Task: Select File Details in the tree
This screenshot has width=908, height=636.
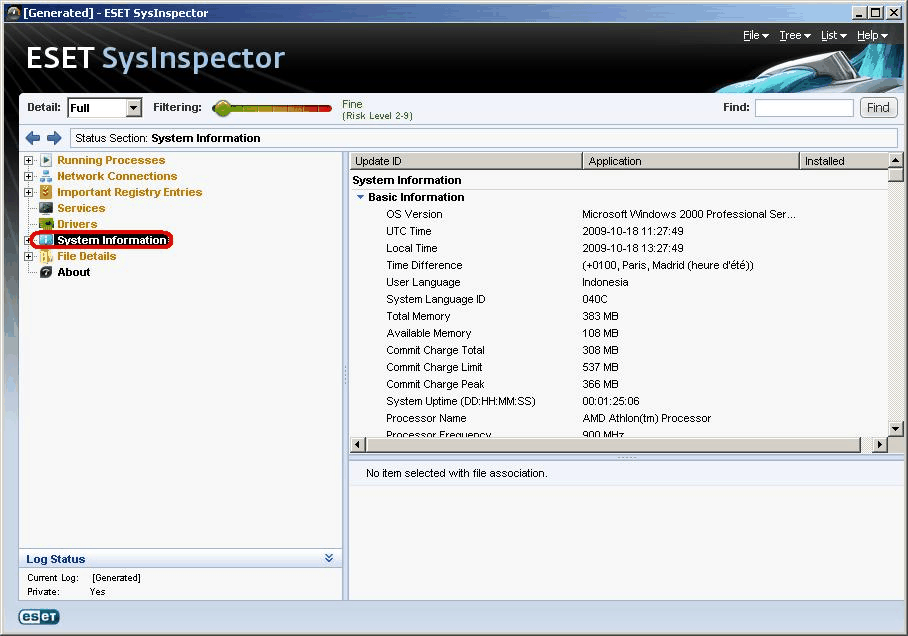Action: pyautogui.click(x=87, y=256)
